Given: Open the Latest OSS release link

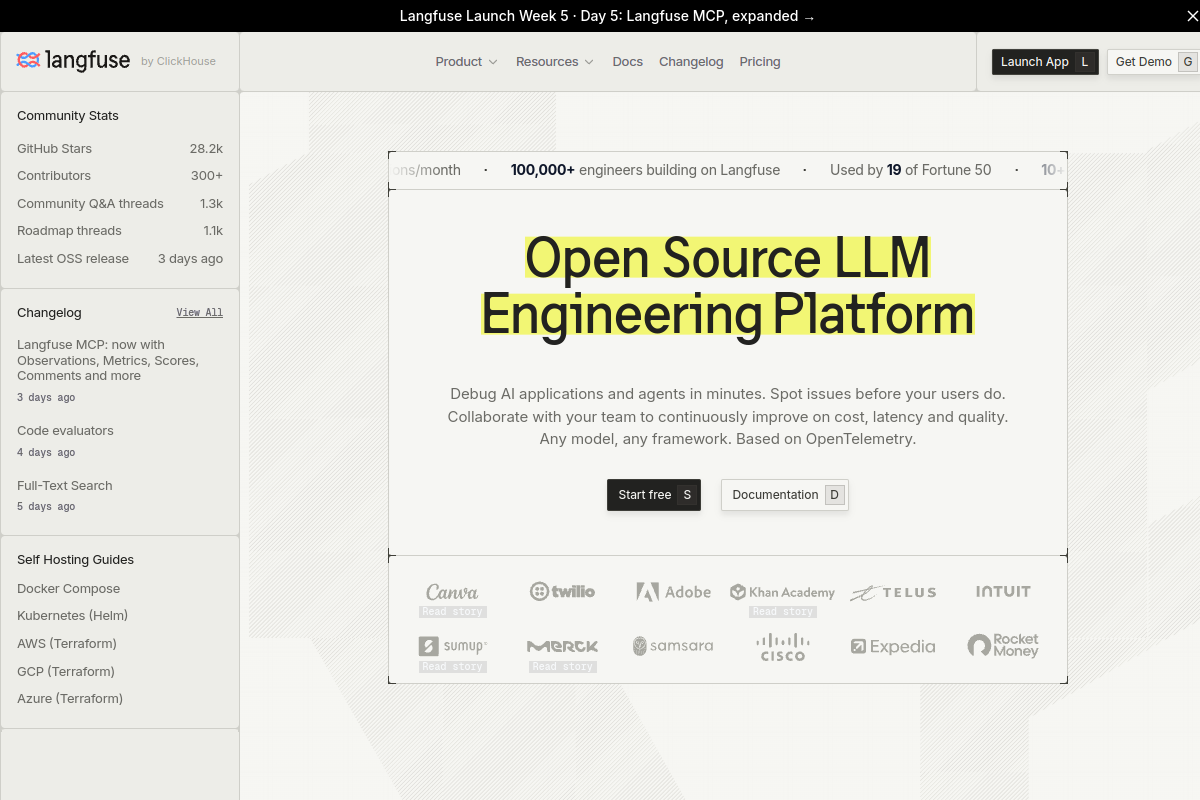Looking at the screenshot, I should coord(120,258).
